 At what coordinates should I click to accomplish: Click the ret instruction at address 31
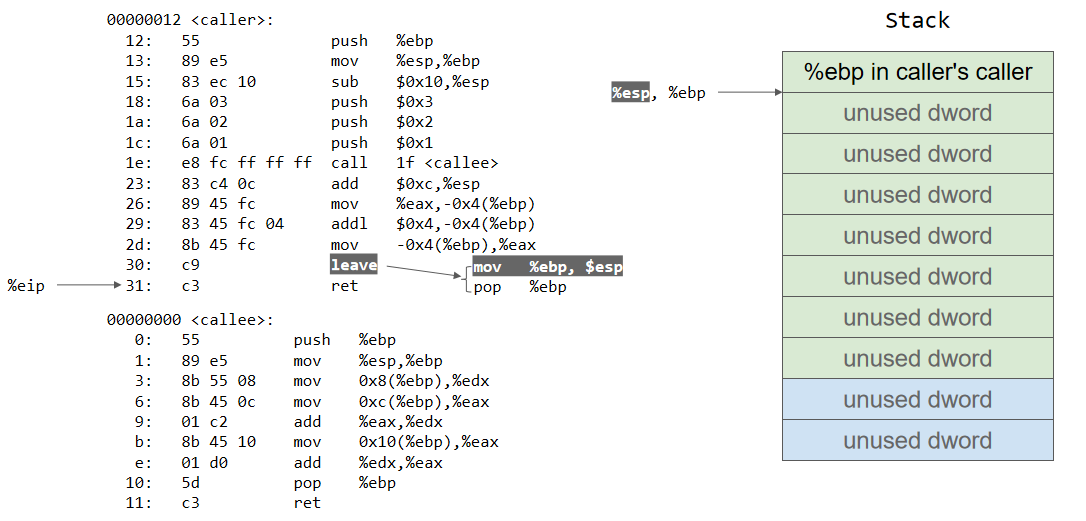(343, 286)
